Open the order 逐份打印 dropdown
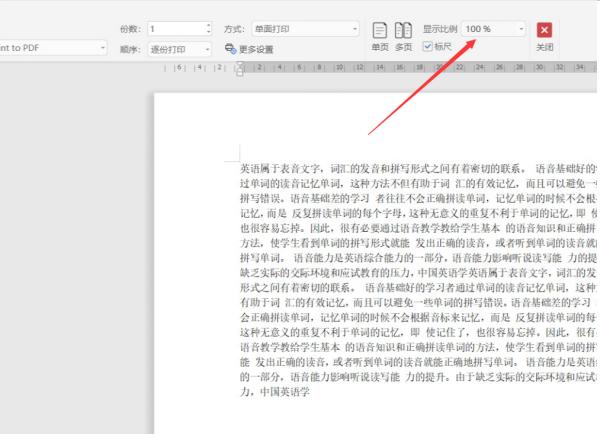Viewport: 600px width, 434px height. (x=179, y=49)
